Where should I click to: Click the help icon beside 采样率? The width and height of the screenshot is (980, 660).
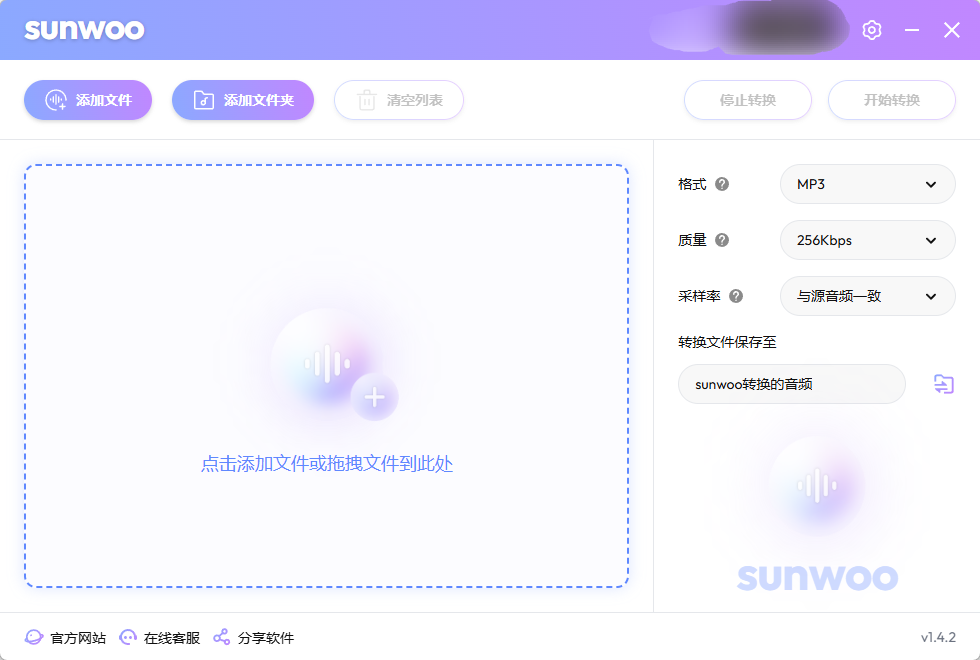click(736, 296)
